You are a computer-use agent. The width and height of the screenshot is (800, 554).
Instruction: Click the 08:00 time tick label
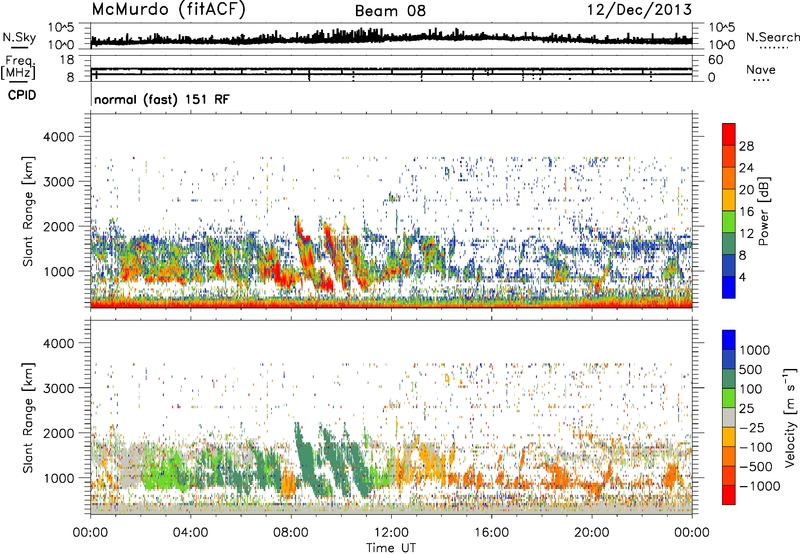coord(290,533)
